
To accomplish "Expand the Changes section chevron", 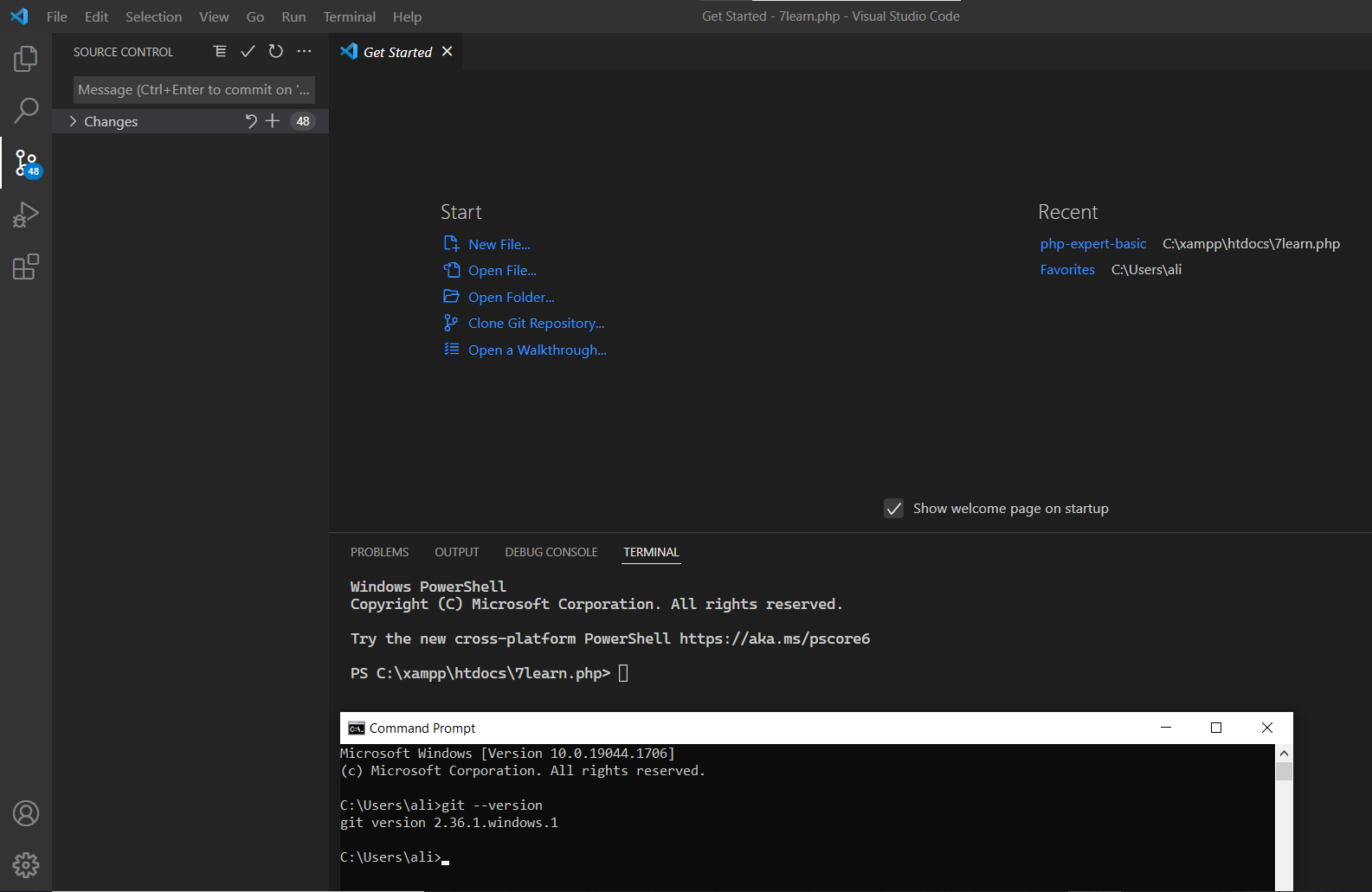I will [73, 121].
